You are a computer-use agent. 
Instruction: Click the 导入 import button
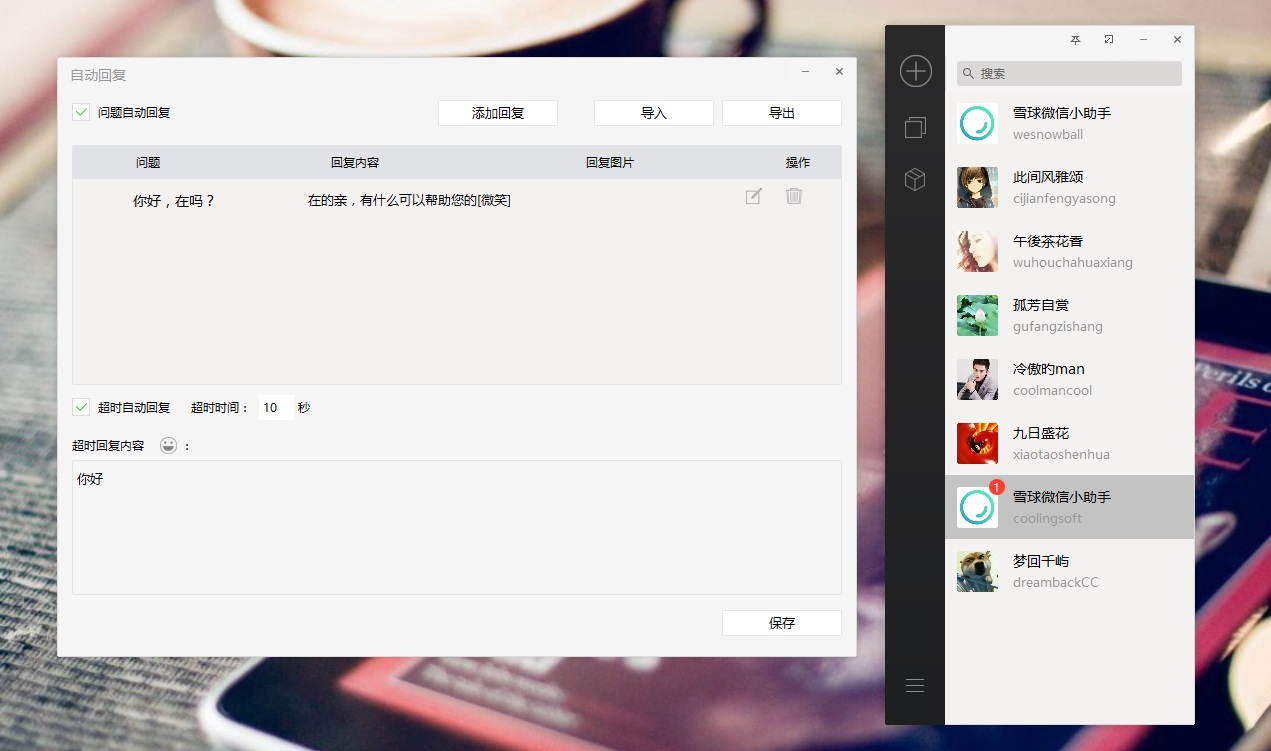click(x=654, y=113)
